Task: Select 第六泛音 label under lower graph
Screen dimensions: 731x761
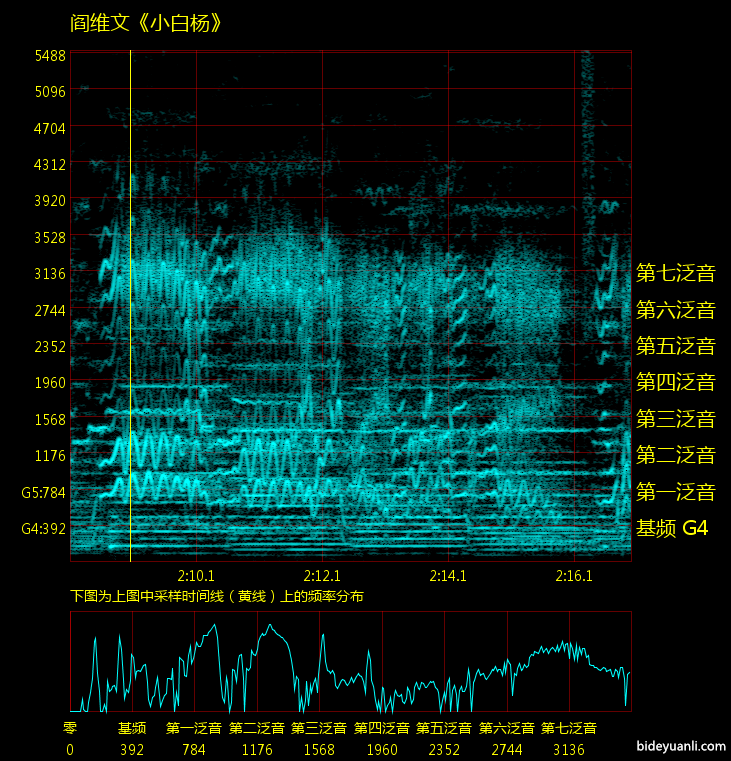Action: 507,728
